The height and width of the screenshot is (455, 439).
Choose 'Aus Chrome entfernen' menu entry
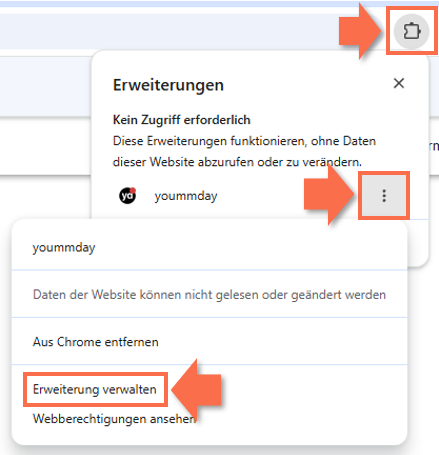click(96, 342)
